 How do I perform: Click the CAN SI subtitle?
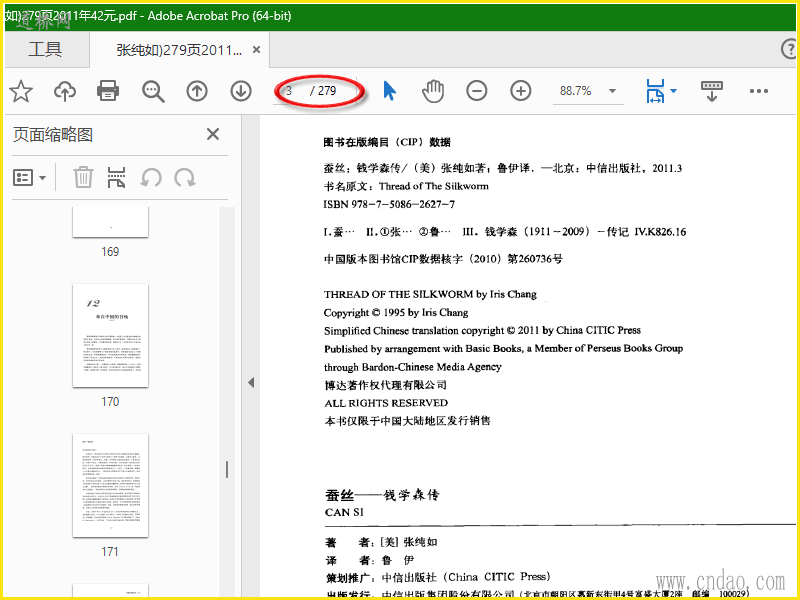pyautogui.click(x=344, y=512)
